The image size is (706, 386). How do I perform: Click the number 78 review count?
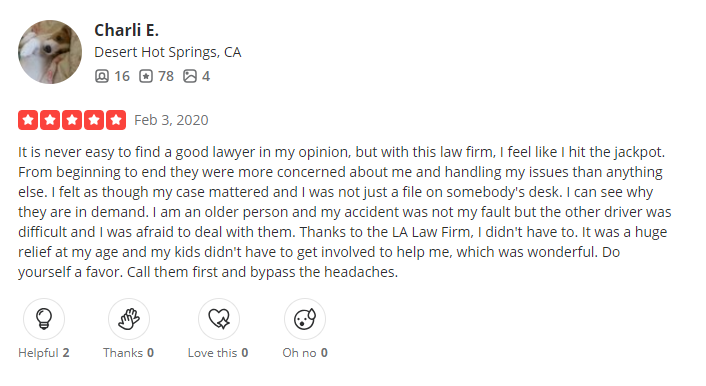166,76
